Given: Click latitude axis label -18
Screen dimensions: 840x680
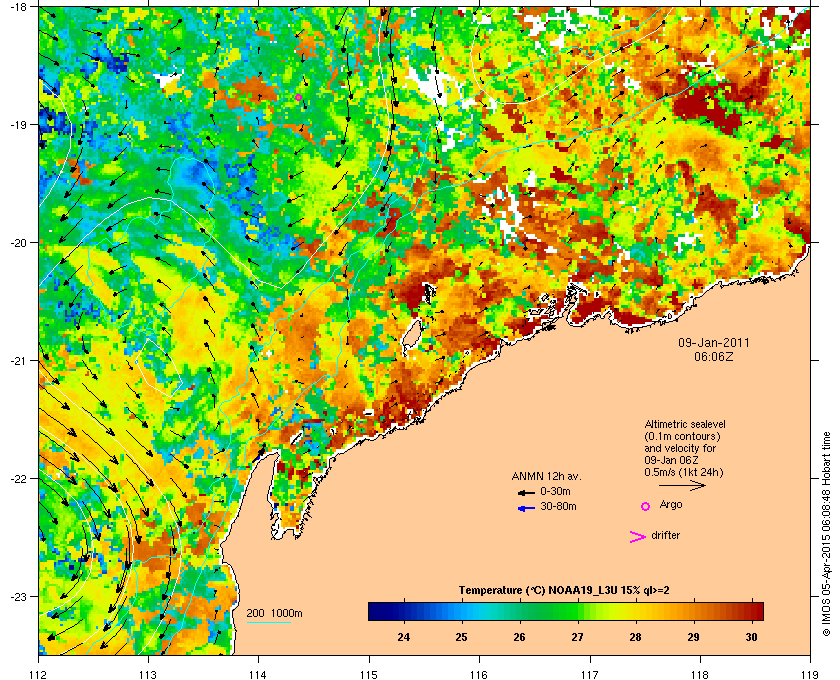Looking at the screenshot, I should 20,6.
